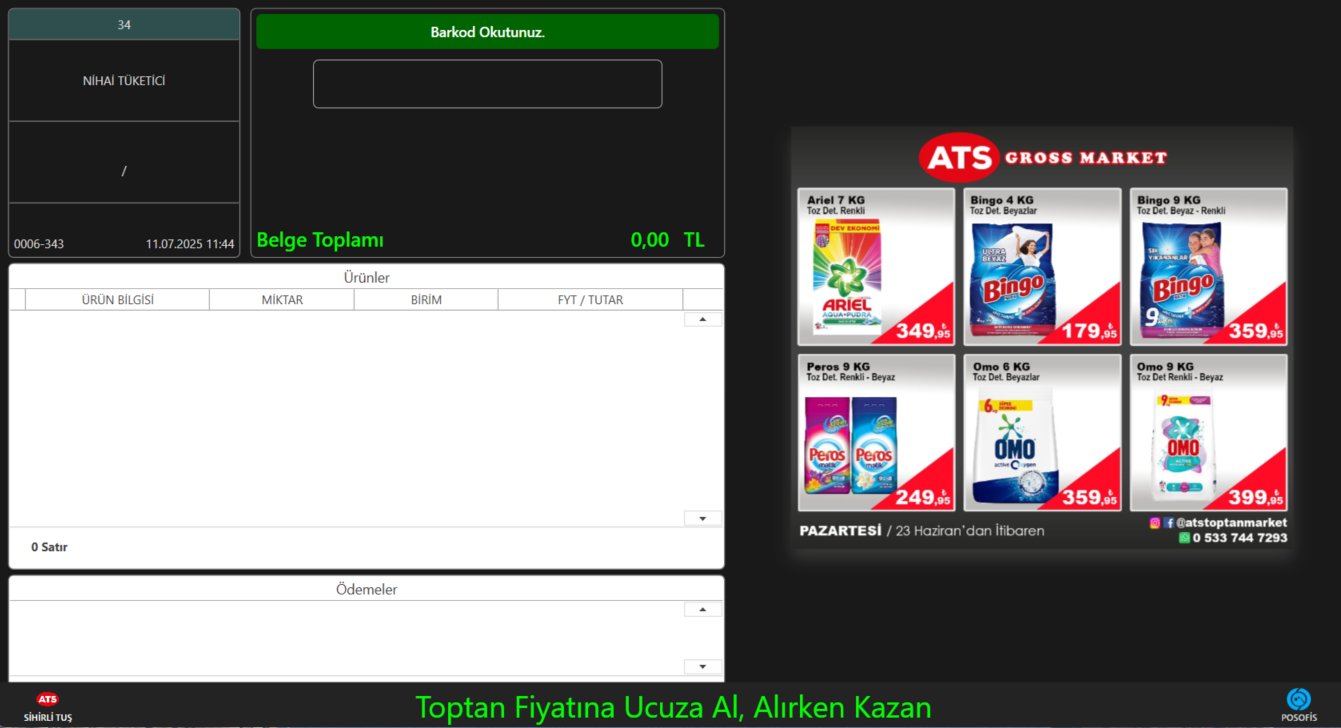The height and width of the screenshot is (728, 1341).
Task: Select the ÜRÜN BİLGİSİ column header
Action: [118, 300]
